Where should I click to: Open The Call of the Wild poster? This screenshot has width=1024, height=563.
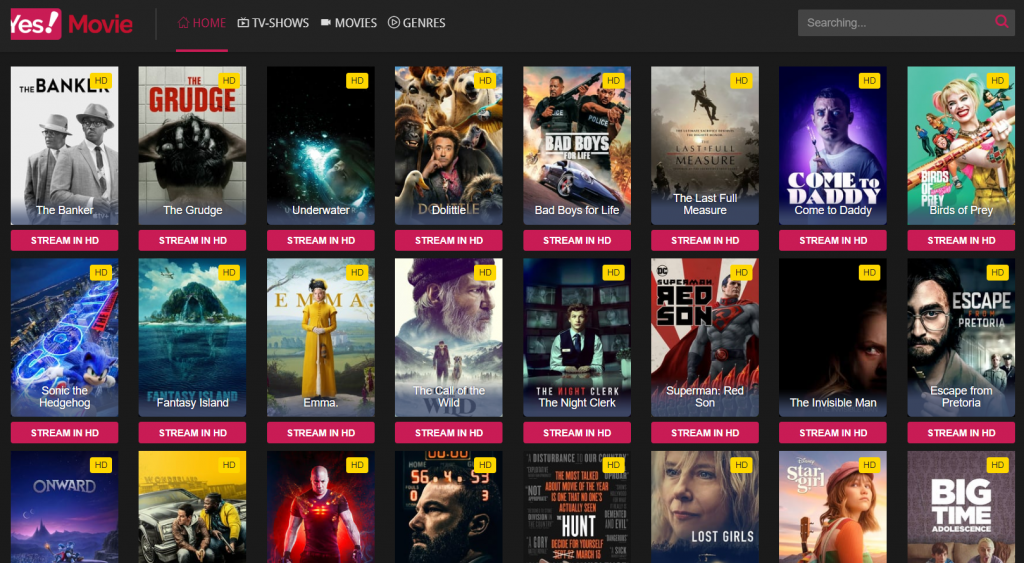(x=449, y=338)
